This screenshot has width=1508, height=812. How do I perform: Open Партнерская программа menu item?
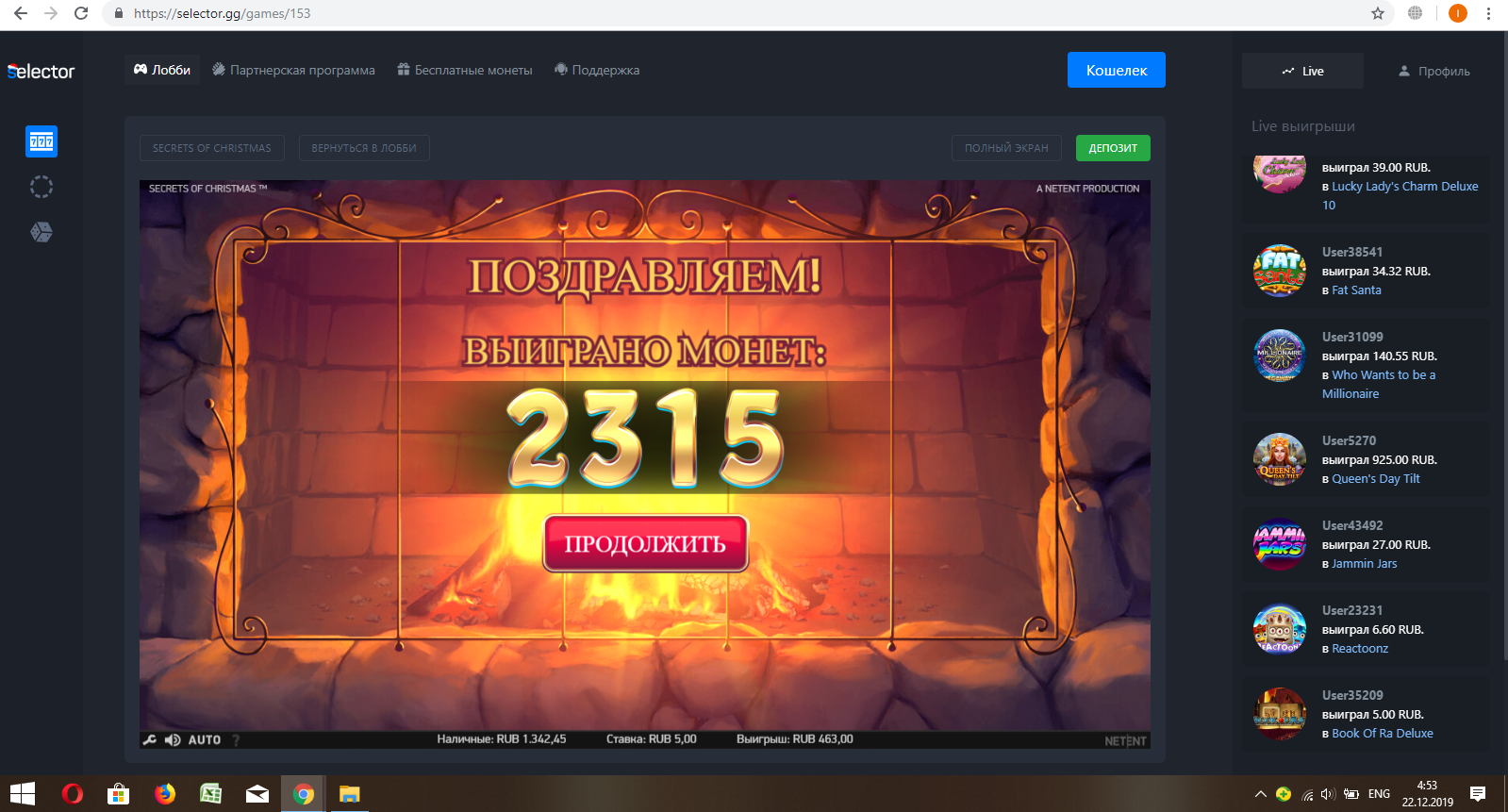(x=293, y=70)
